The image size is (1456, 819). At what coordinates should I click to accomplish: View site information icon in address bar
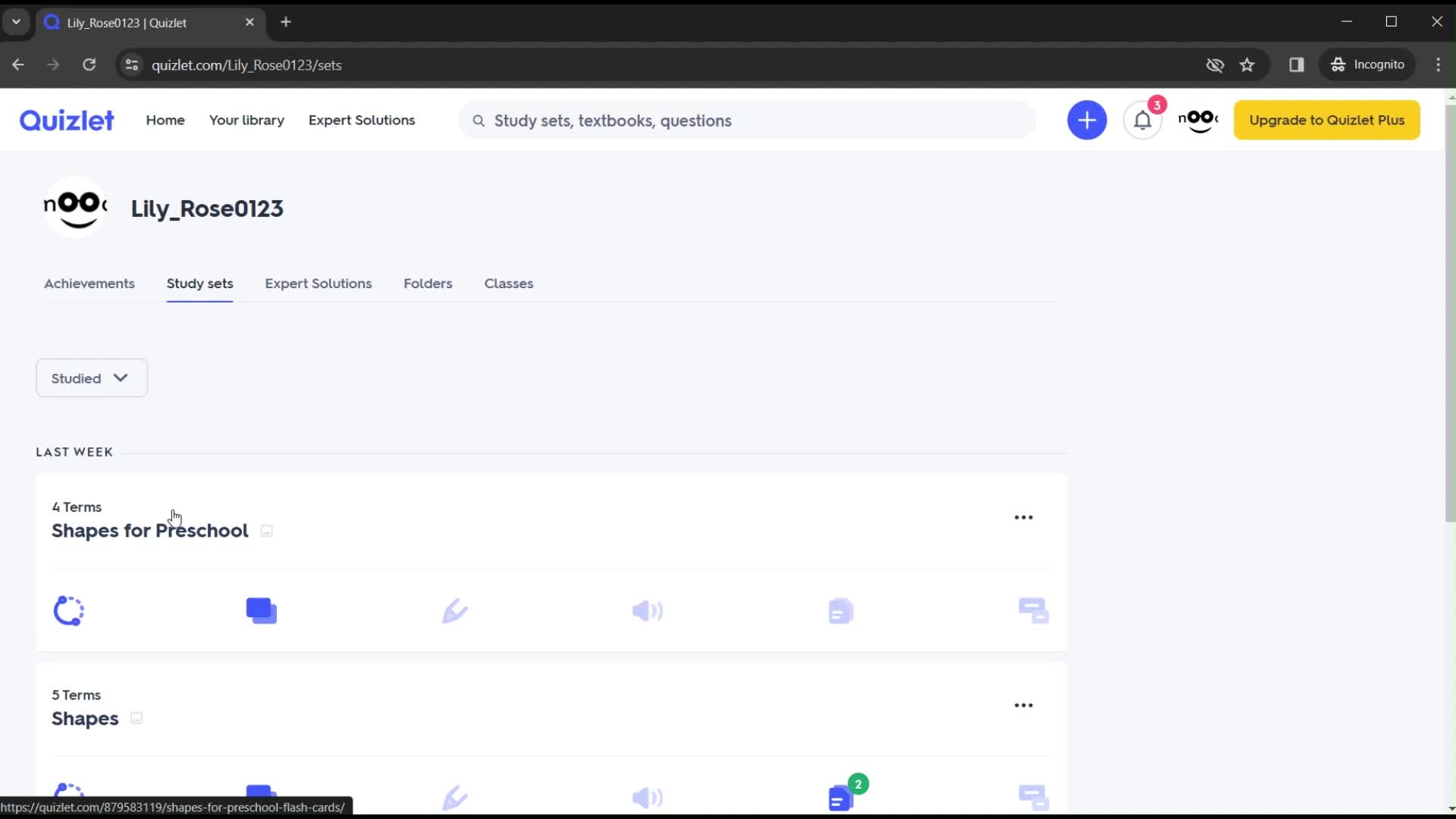tap(132, 65)
